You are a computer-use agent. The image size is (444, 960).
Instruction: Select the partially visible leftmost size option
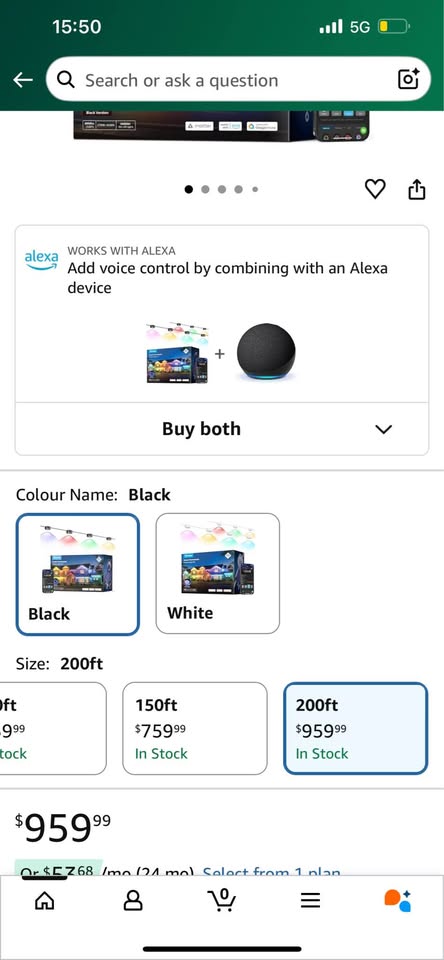coord(53,729)
